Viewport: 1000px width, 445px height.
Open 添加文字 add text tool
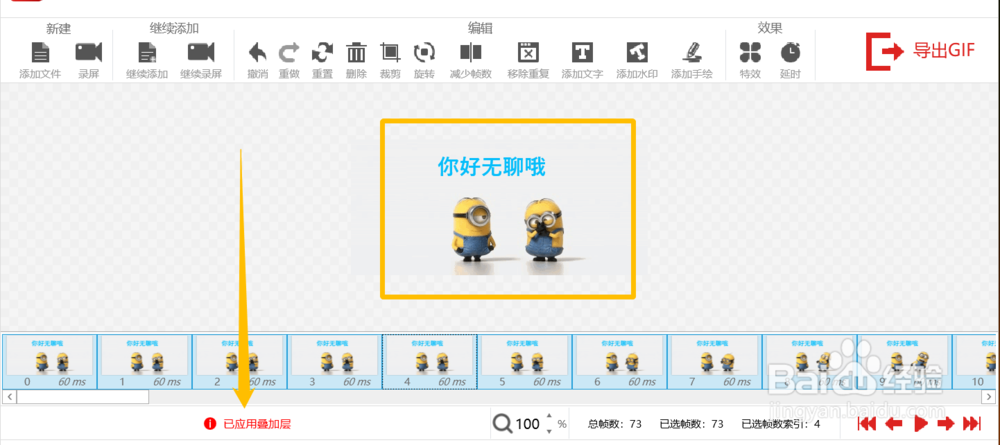point(582,52)
